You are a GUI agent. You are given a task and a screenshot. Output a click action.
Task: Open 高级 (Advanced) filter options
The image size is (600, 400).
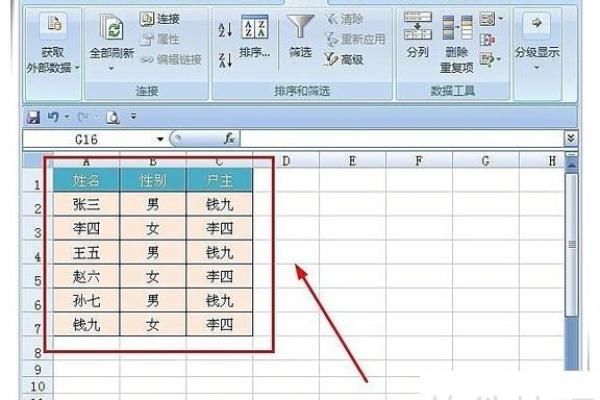pos(343,59)
